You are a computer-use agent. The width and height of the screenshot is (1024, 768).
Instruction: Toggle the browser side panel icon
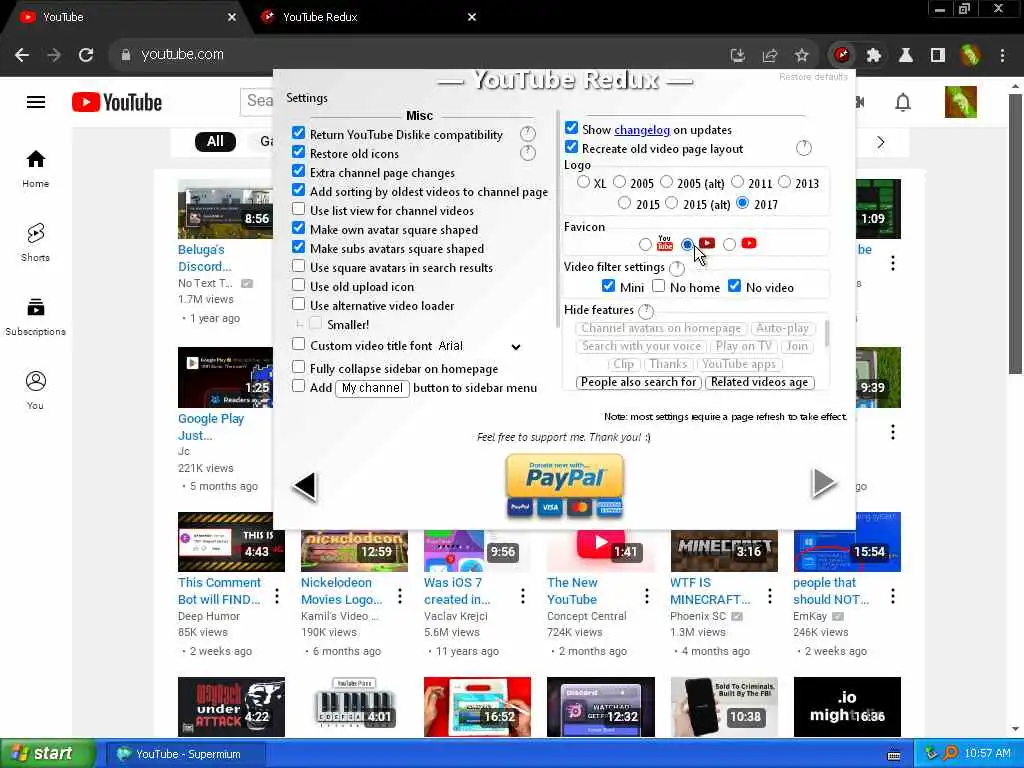[938, 55]
